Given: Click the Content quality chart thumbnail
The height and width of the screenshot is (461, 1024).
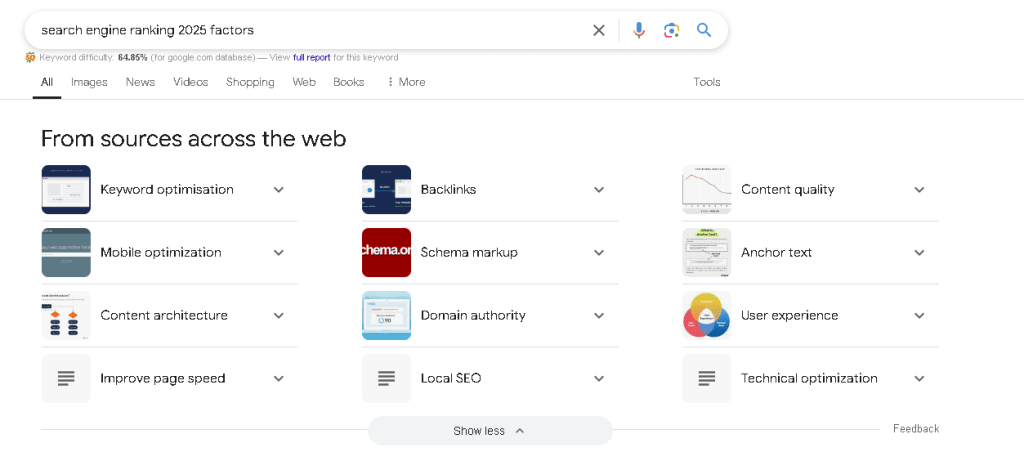Looking at the screenshot, I should click(x=707, y=189).
